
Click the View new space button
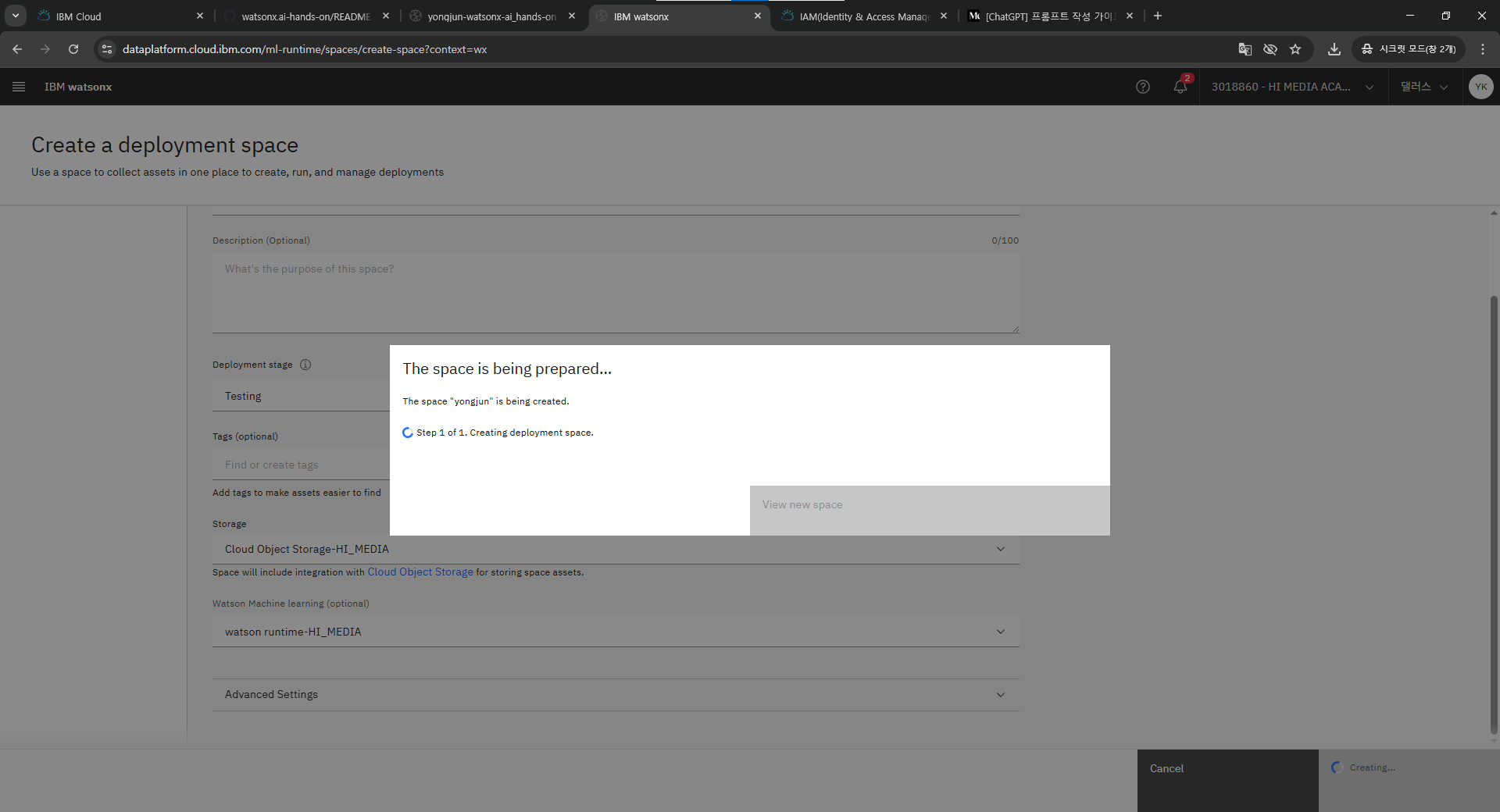click(930, 511)
